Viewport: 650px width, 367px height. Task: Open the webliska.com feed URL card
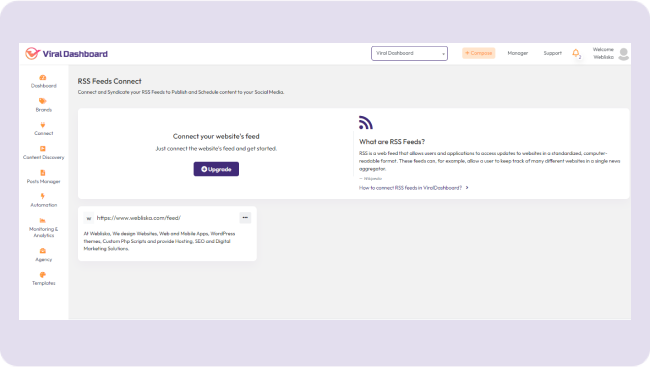click(167, 233)
